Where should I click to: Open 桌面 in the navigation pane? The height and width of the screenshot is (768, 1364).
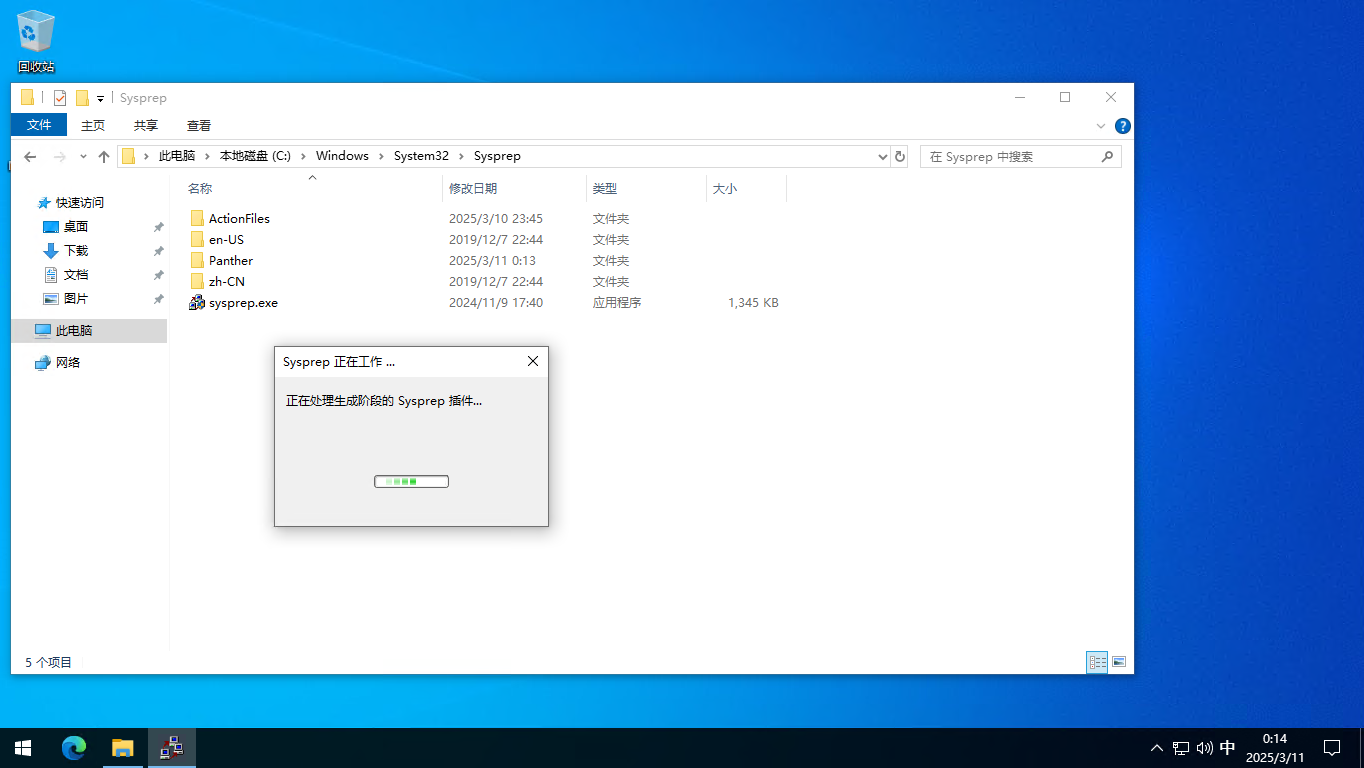pos(76,226)
